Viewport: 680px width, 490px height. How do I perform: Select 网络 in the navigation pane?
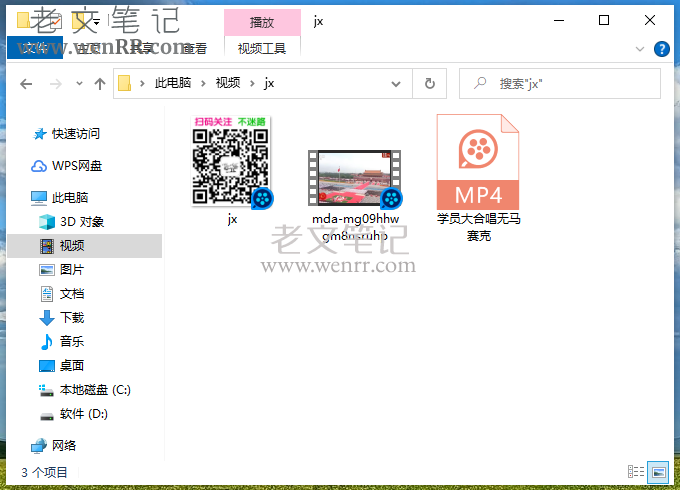point(53,445)
